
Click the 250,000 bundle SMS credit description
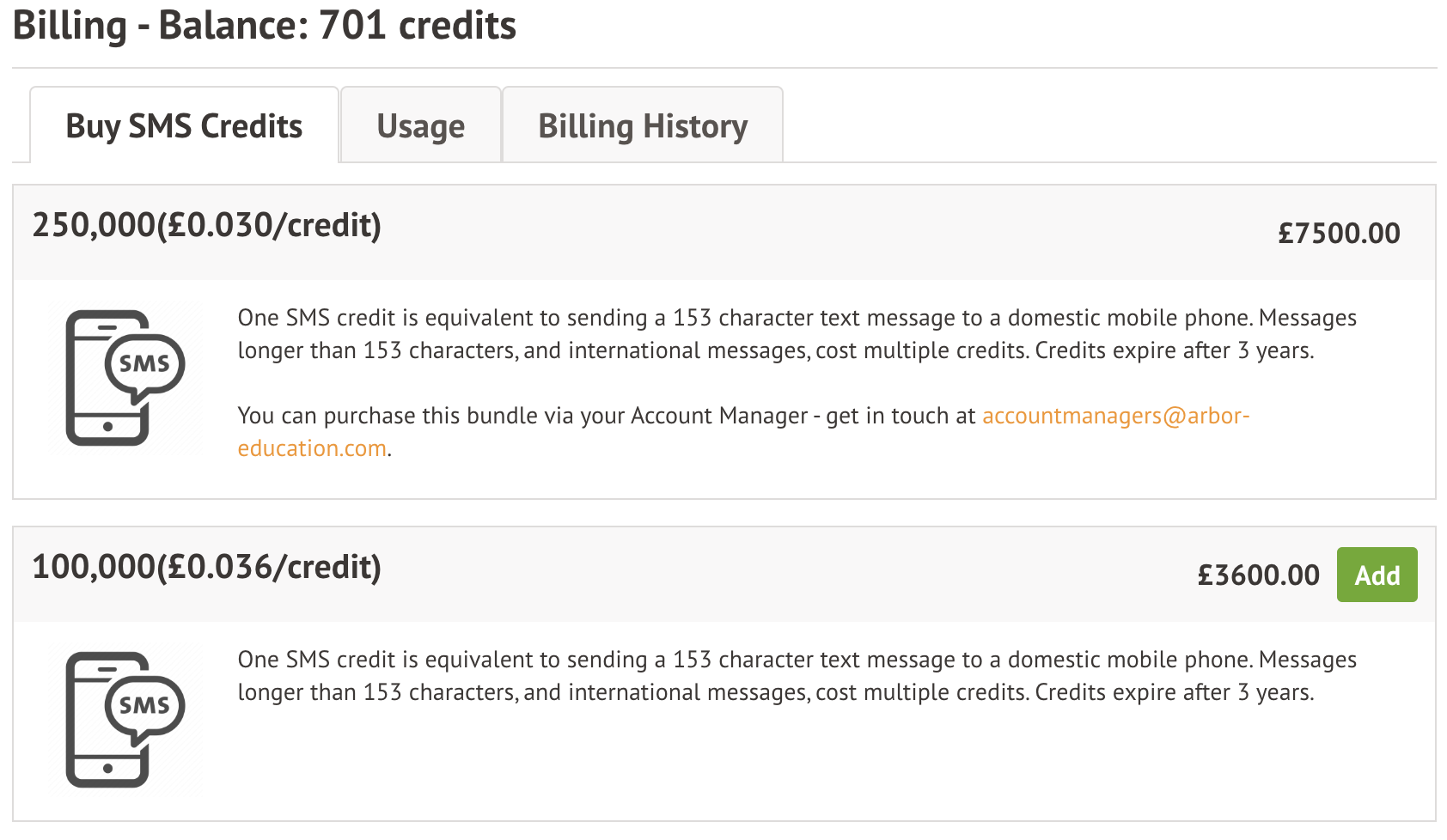point(796,334)
